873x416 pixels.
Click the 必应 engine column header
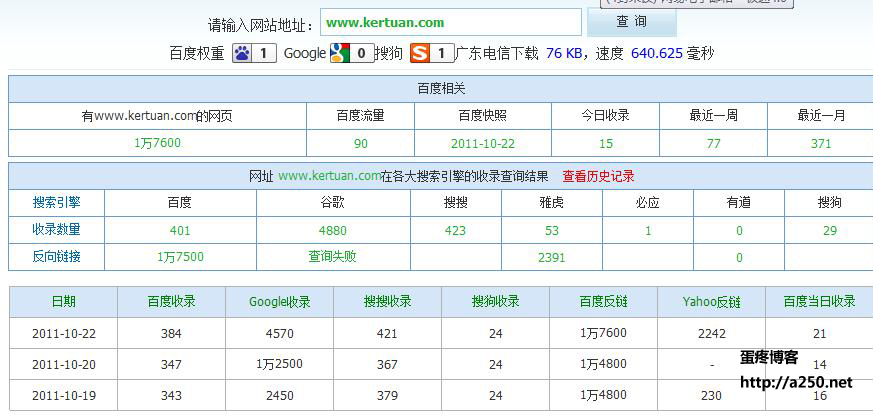coord(648,203)
